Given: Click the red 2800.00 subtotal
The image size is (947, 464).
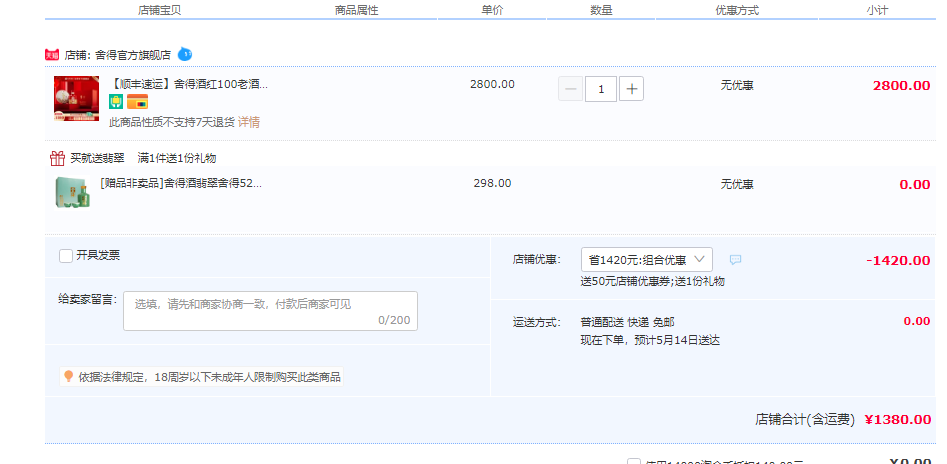Looking at the screenshot, I should click(901, 85).
